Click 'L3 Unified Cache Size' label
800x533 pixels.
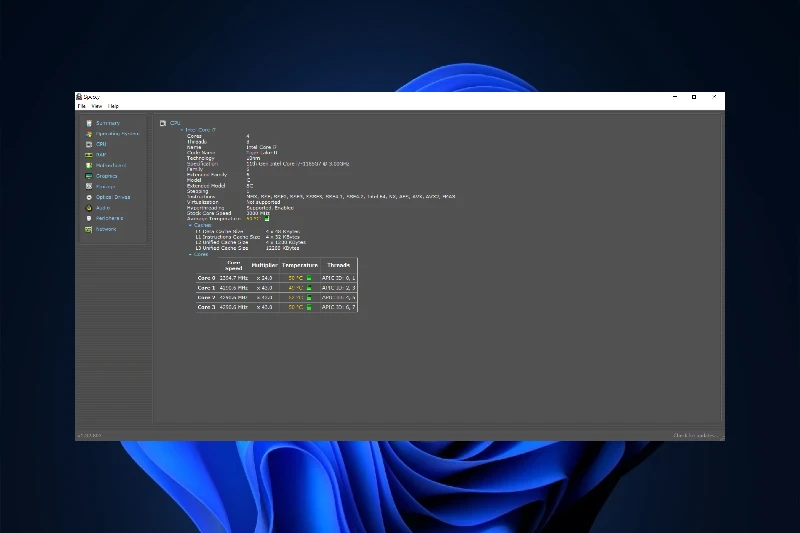[x=221, y=248]
